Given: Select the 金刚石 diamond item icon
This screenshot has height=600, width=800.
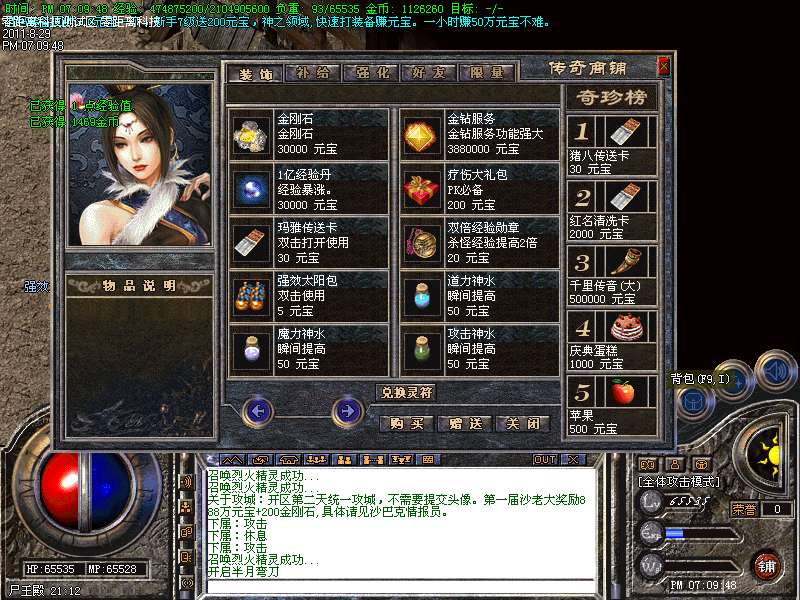Looking at the screenshot, I should pyautogui.click(x=250, y=135).
